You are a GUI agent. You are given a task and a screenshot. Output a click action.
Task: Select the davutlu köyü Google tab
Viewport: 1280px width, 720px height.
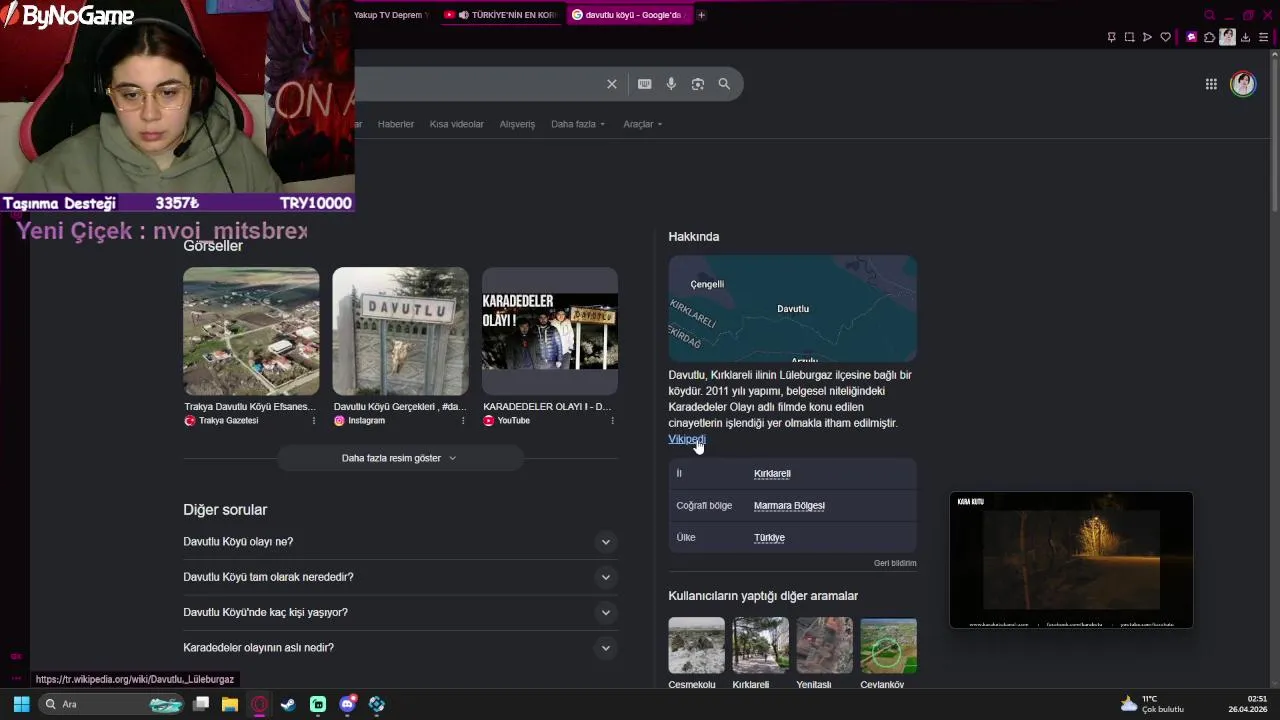(629, 15)
